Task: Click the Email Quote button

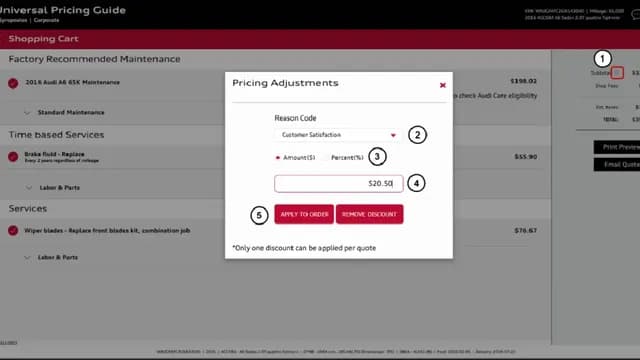Action: (x=617, y=164)
